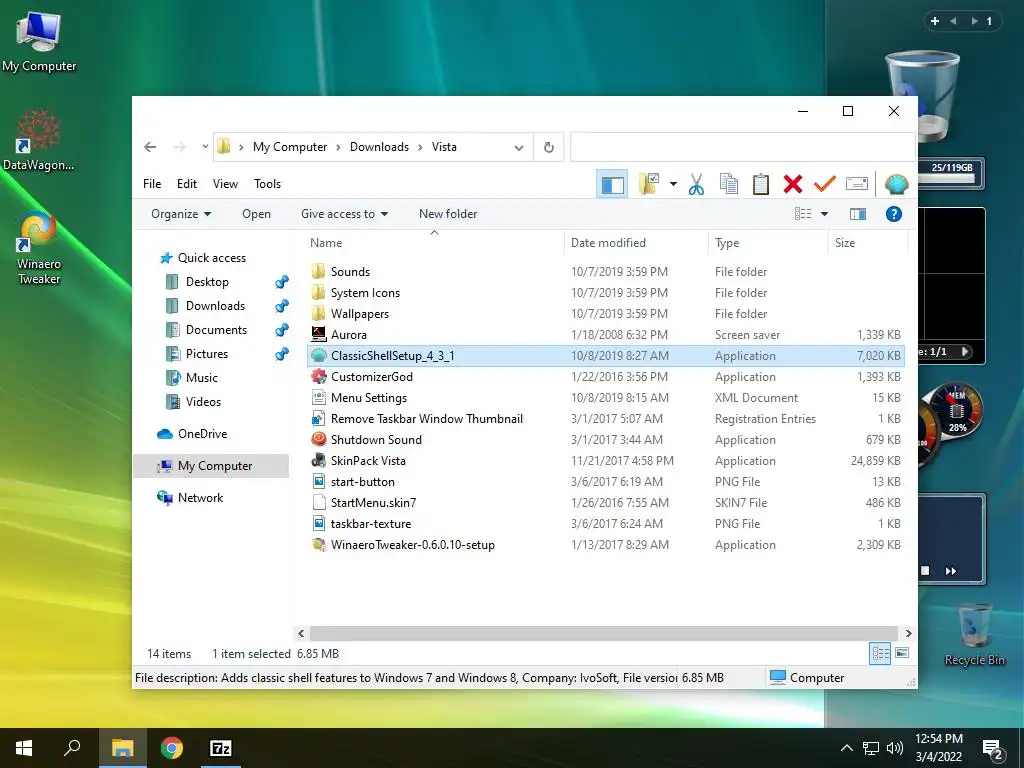Switch to details view status bar icon
Screen dimensions: 1024x768
880,653
